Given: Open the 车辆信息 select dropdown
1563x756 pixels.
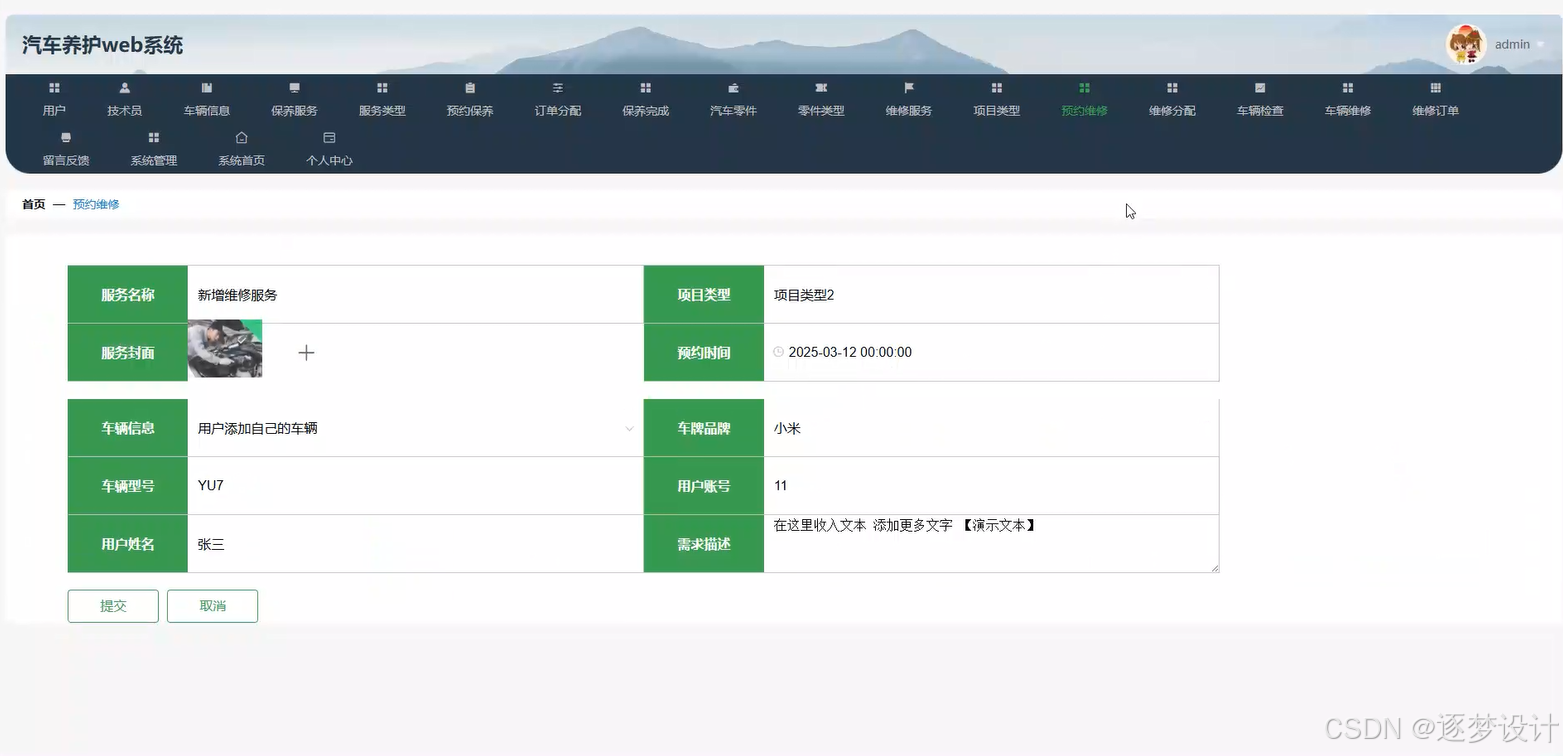Looking at the screenshot, I should [415, 428].
